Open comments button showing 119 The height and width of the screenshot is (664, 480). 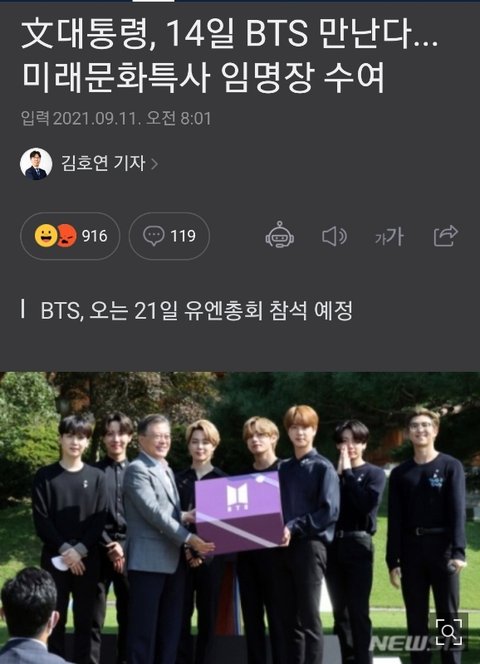(x=169, y=236)
